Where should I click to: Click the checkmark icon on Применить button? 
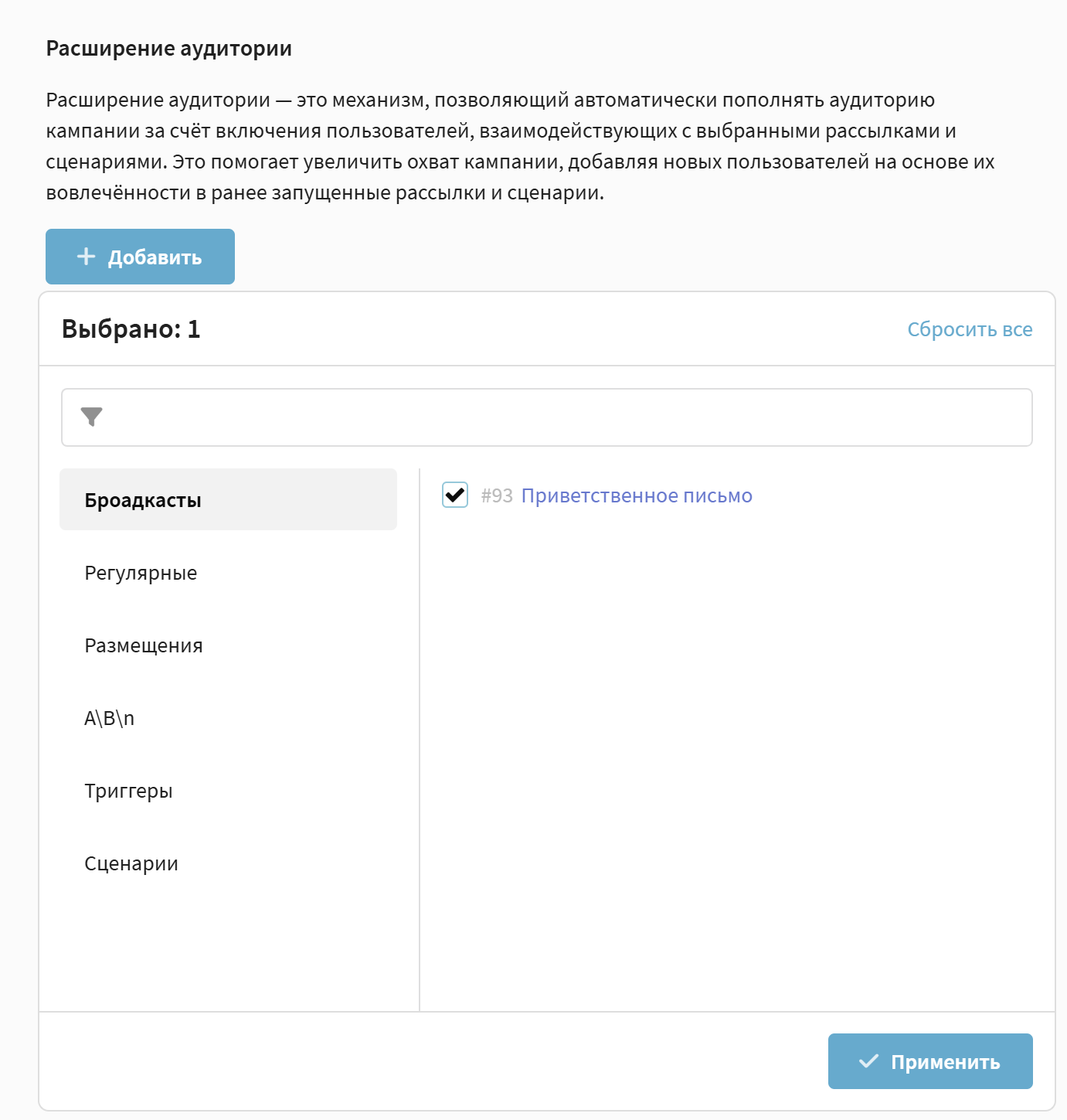coord(868,1061)
